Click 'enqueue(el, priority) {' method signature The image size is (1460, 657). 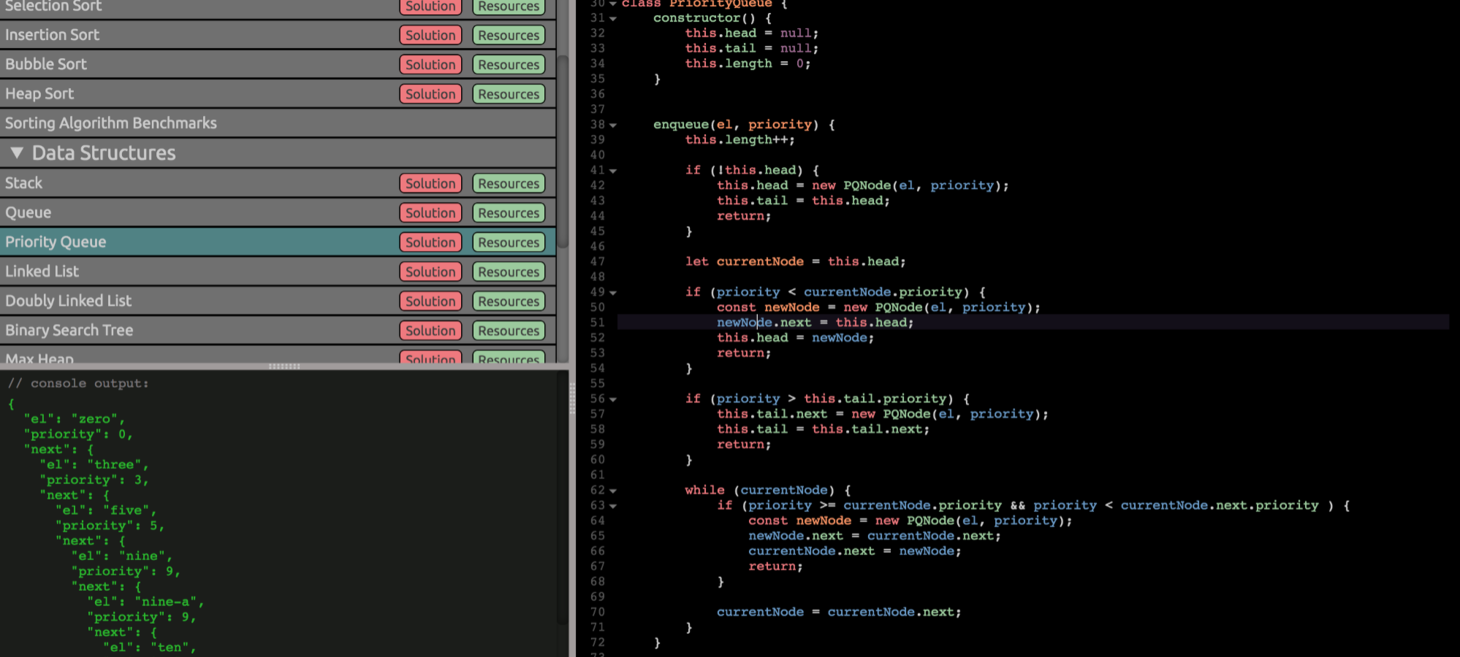point(744,125)
